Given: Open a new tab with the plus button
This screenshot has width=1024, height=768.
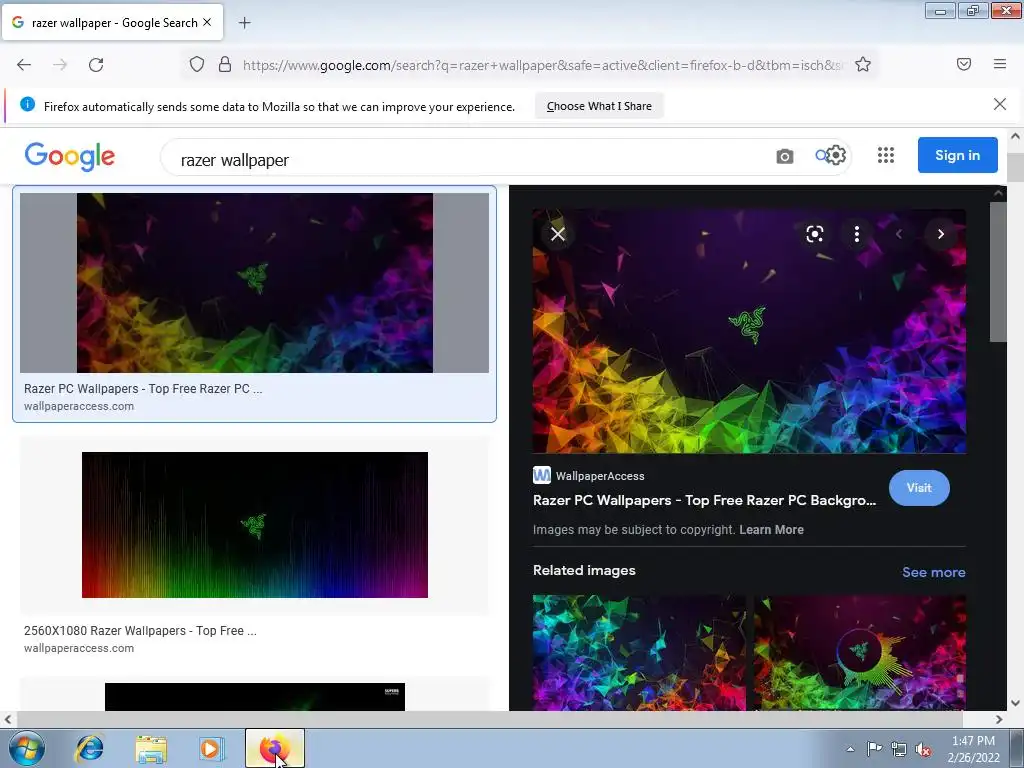Looking at the screenshot, I should pos(244,23).
